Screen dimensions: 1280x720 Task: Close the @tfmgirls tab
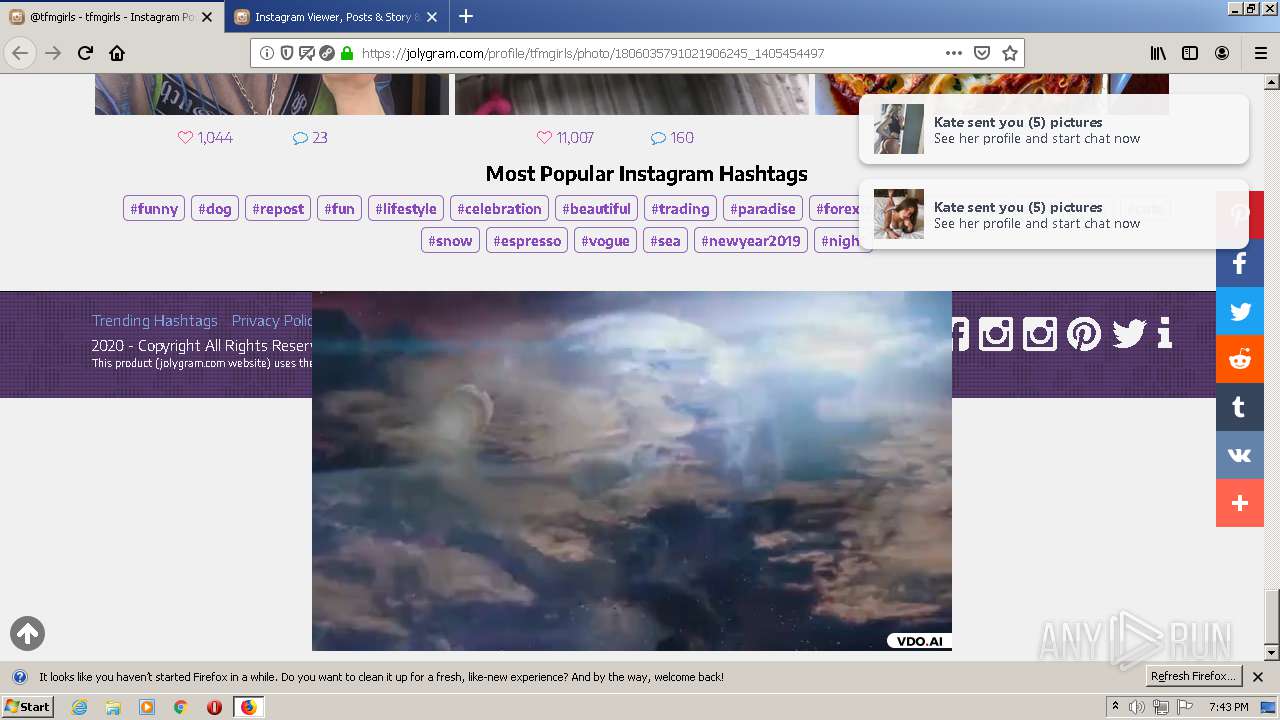point(207,17)
